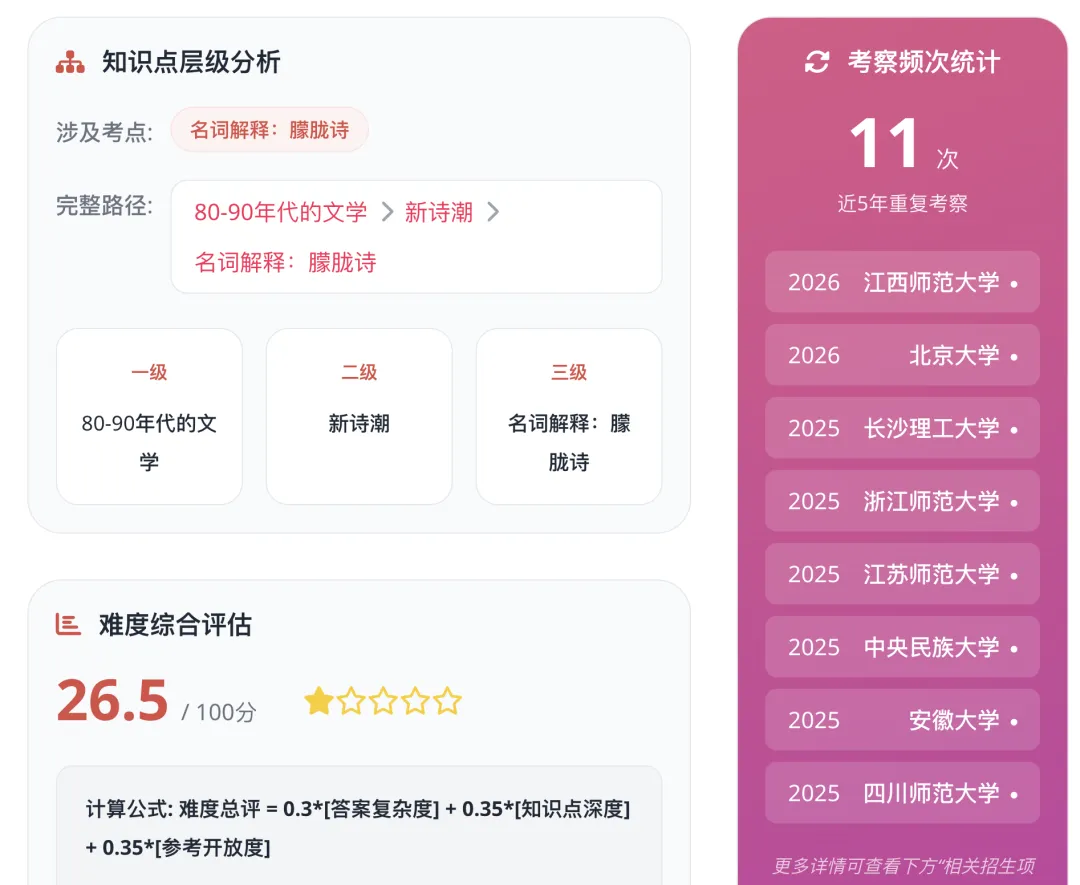Click the fifth empty star rating
Image resolution: width=1080 pixels, height=885 pixels.
(447, 701)
